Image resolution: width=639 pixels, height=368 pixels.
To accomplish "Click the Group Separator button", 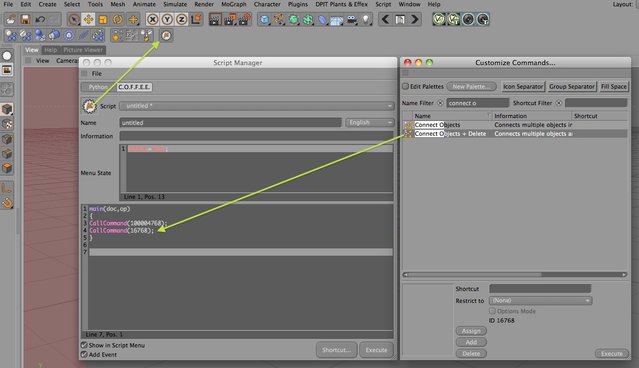I will [572, 86].
